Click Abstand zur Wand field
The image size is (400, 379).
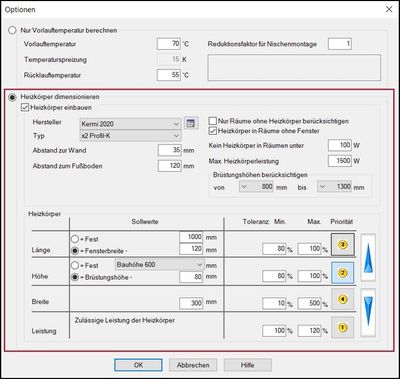tap(170, 150)
